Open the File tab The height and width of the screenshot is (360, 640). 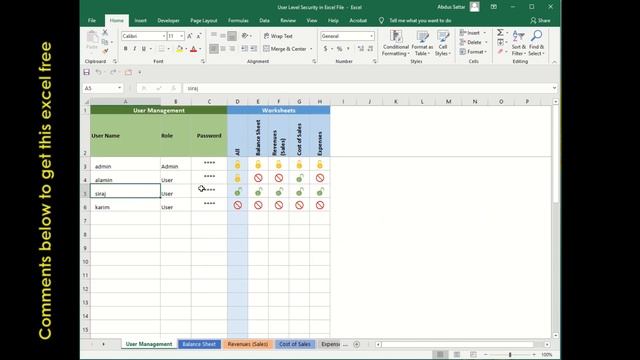[x=92, y=20]
